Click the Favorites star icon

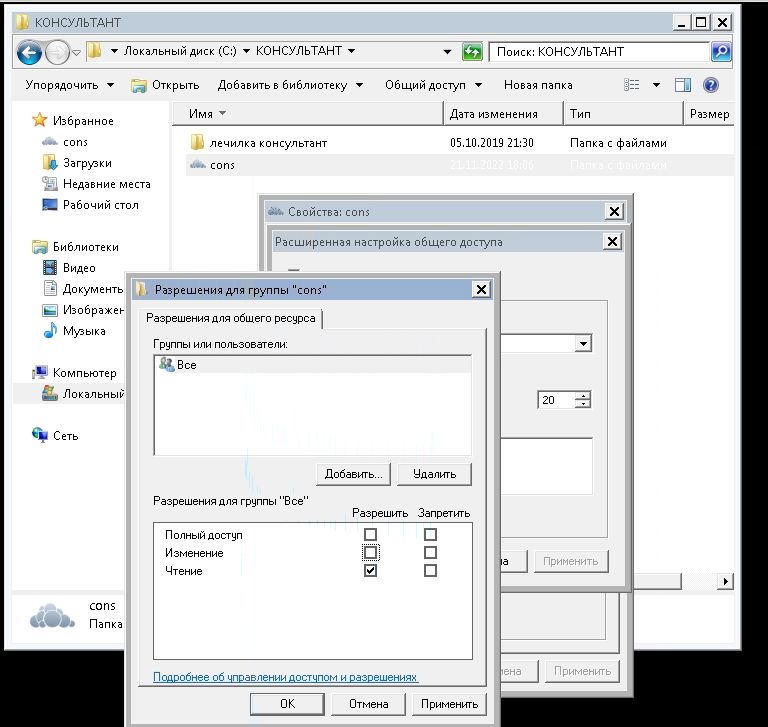[39, 120]
